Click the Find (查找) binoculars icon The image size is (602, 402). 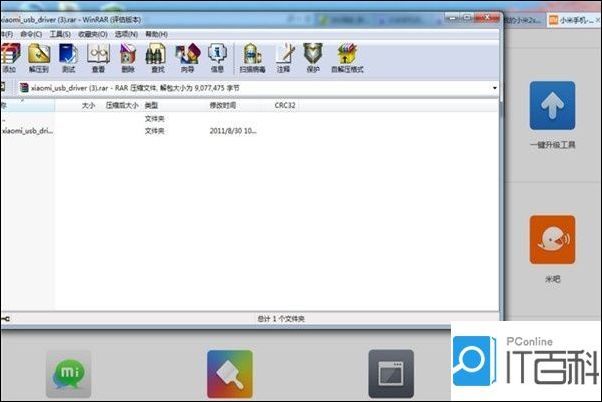[157, 58]
